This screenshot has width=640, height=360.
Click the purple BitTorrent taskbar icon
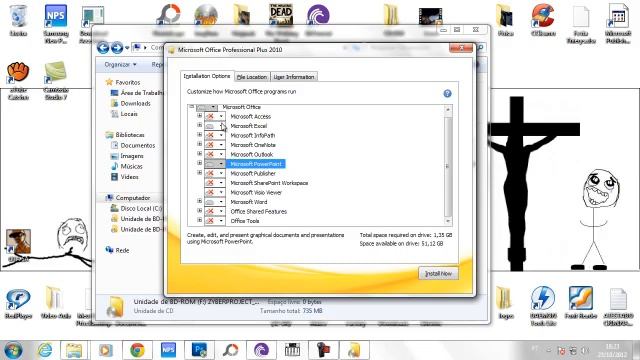(261, 350)
